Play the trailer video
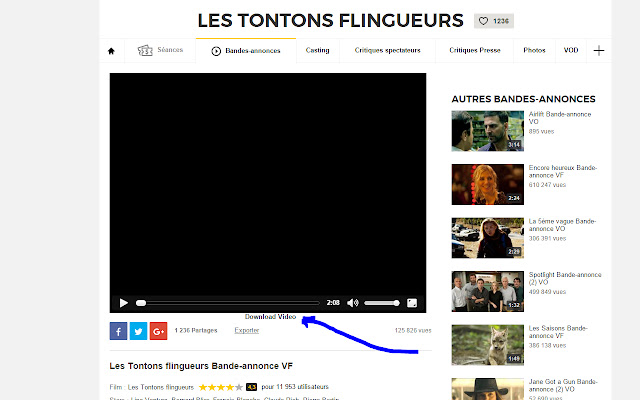Viewport: 640px width, 400px height. click(124, 302)
